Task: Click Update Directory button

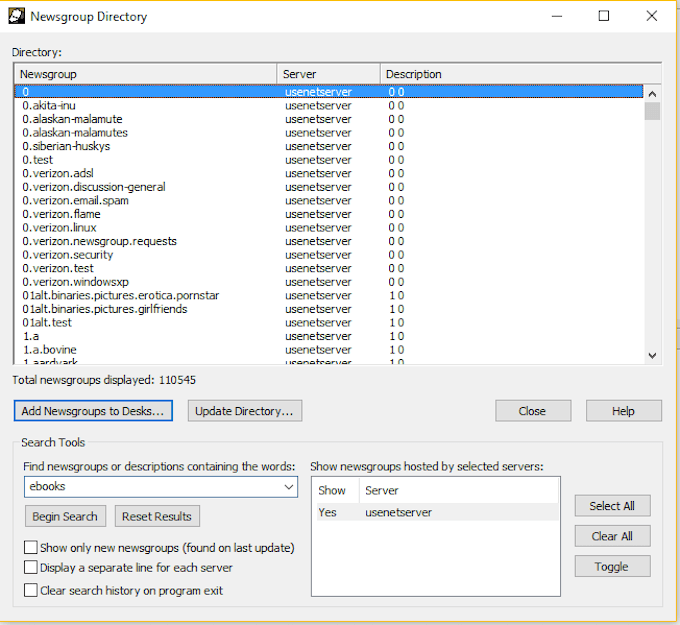Action: tap(245, 411)
